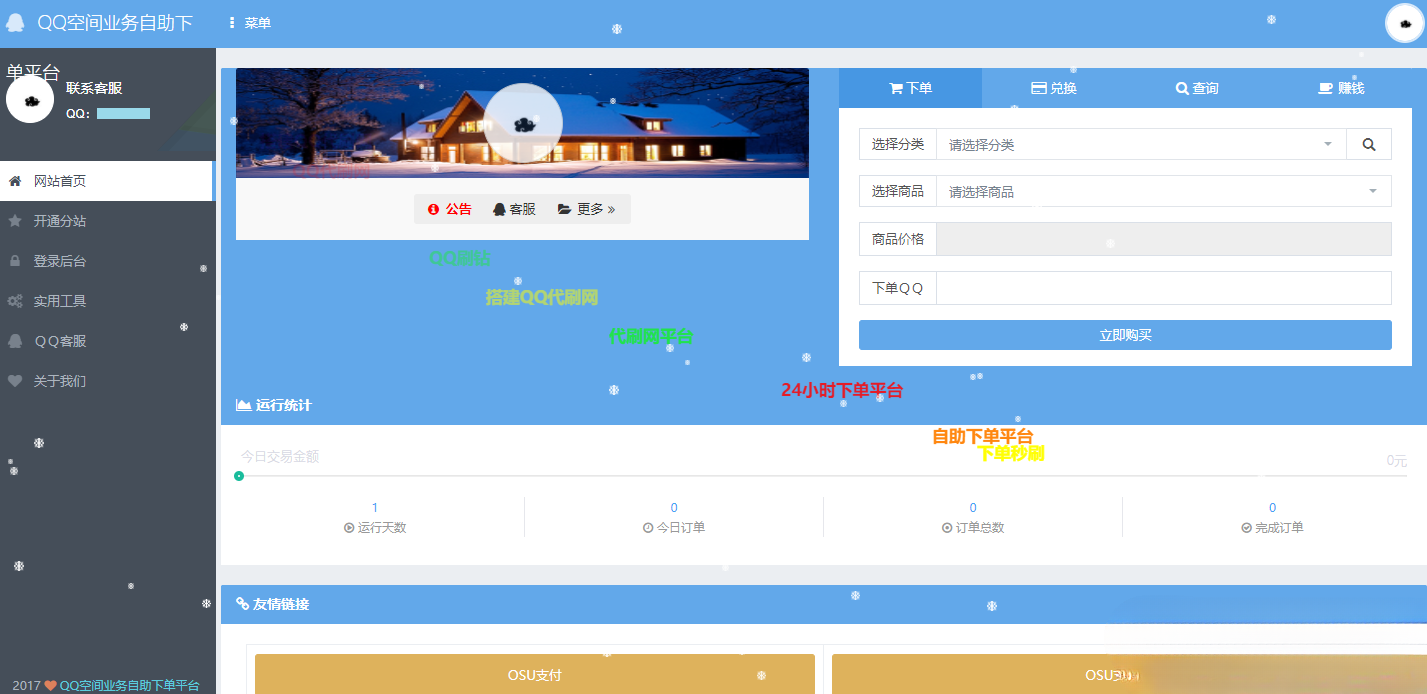Click the 今日交易金额 progress slider handle

point(238,477)
